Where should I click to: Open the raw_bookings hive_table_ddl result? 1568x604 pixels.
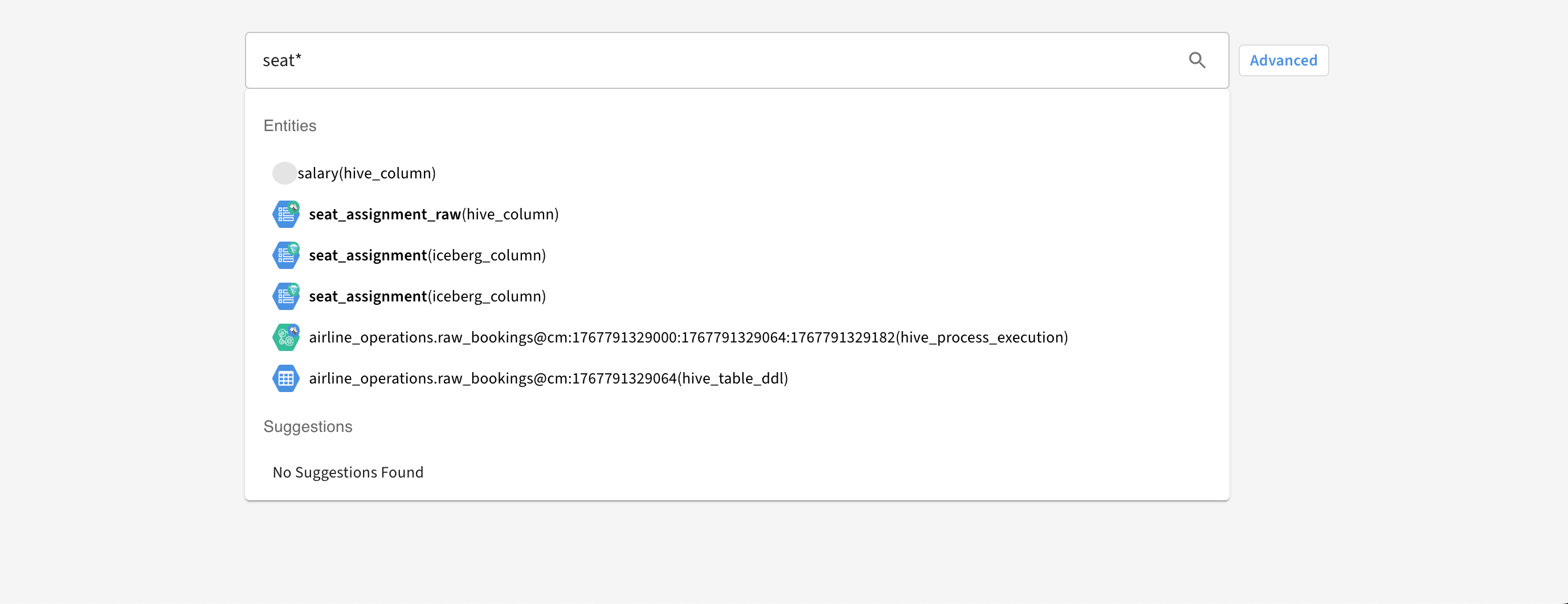(x=548, y=379)
